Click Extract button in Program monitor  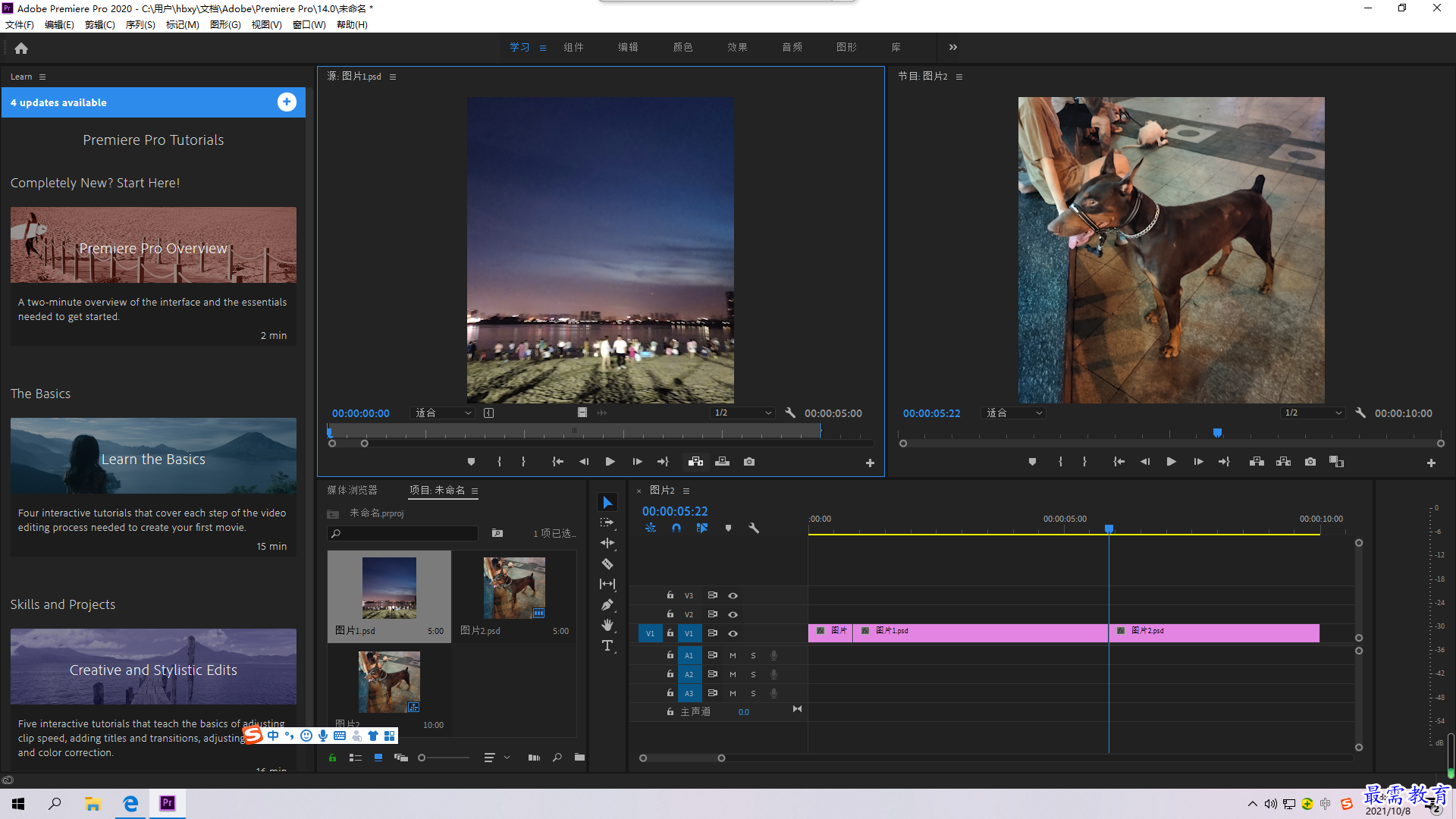[x=1283, y=462]
